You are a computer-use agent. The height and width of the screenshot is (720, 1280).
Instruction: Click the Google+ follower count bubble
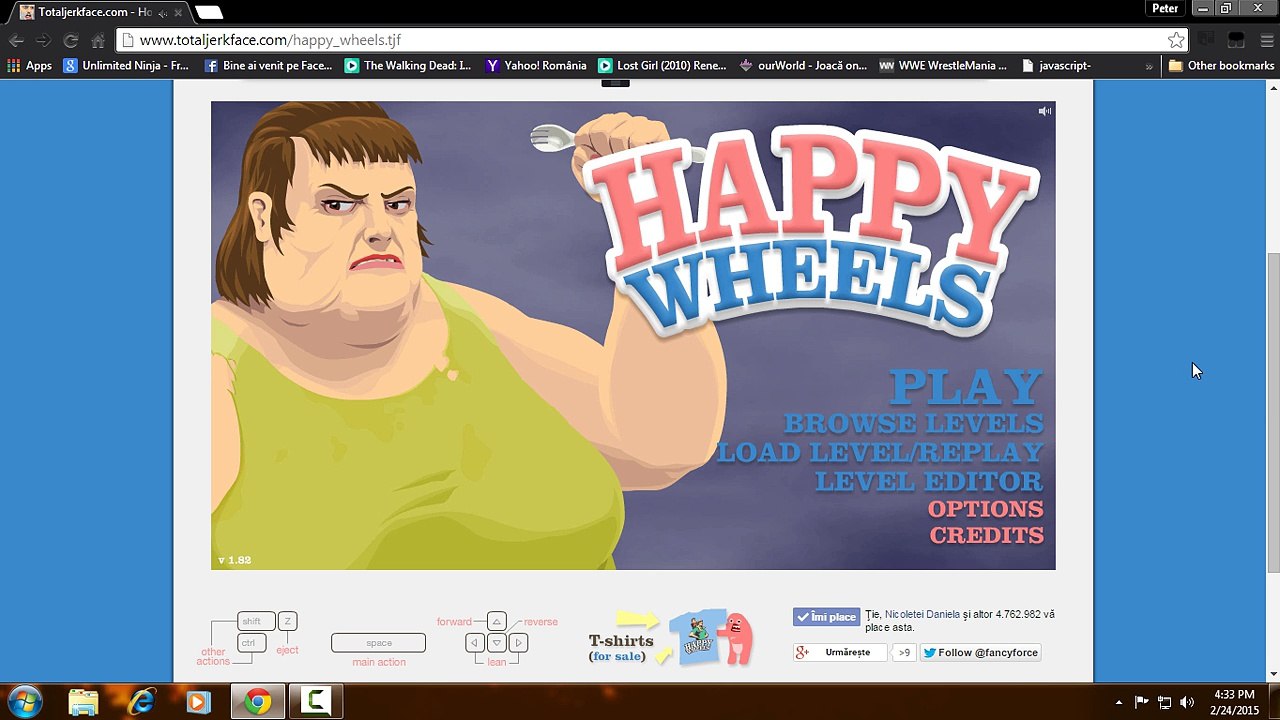(904, 652)
